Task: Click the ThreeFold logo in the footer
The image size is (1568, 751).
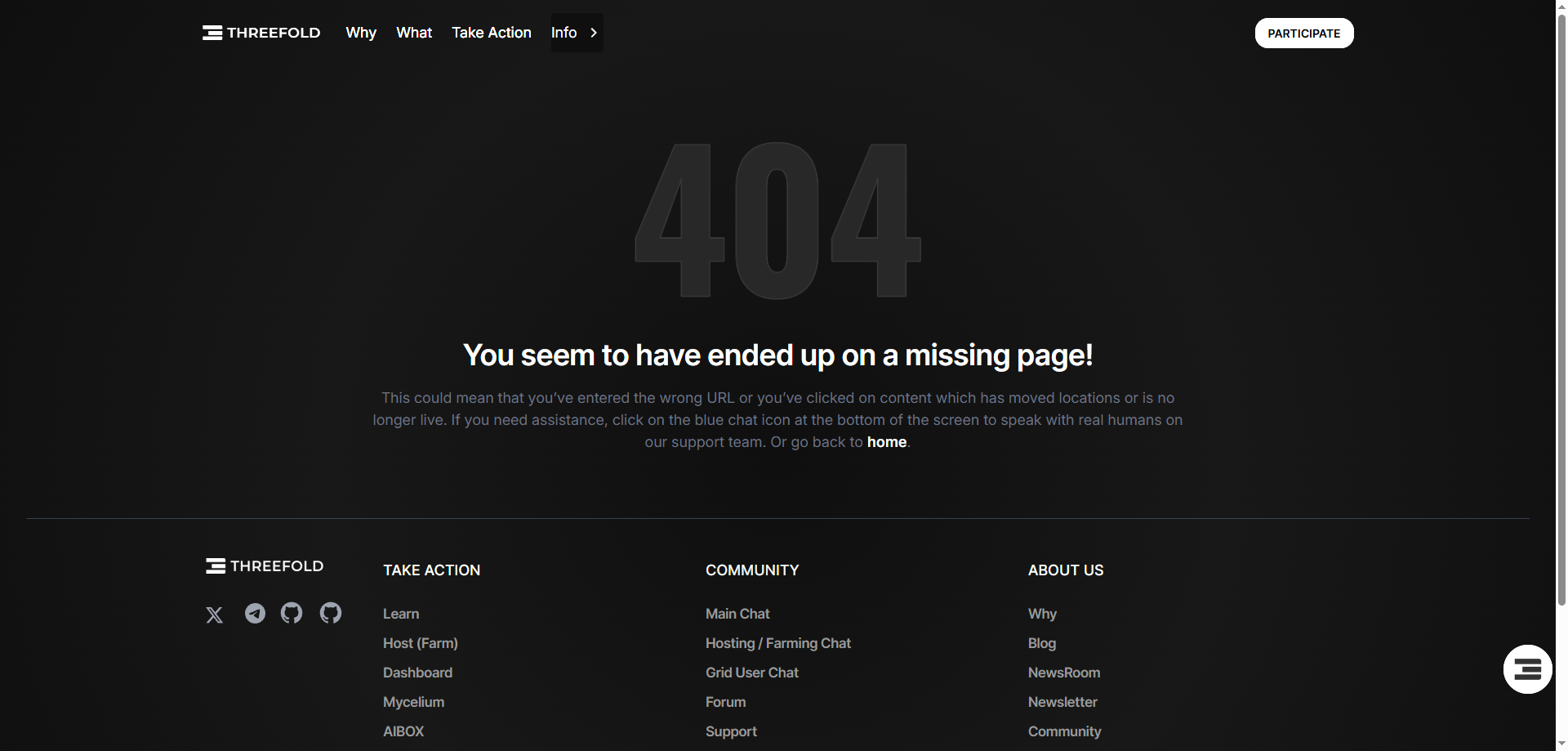Action: [265, 566]
